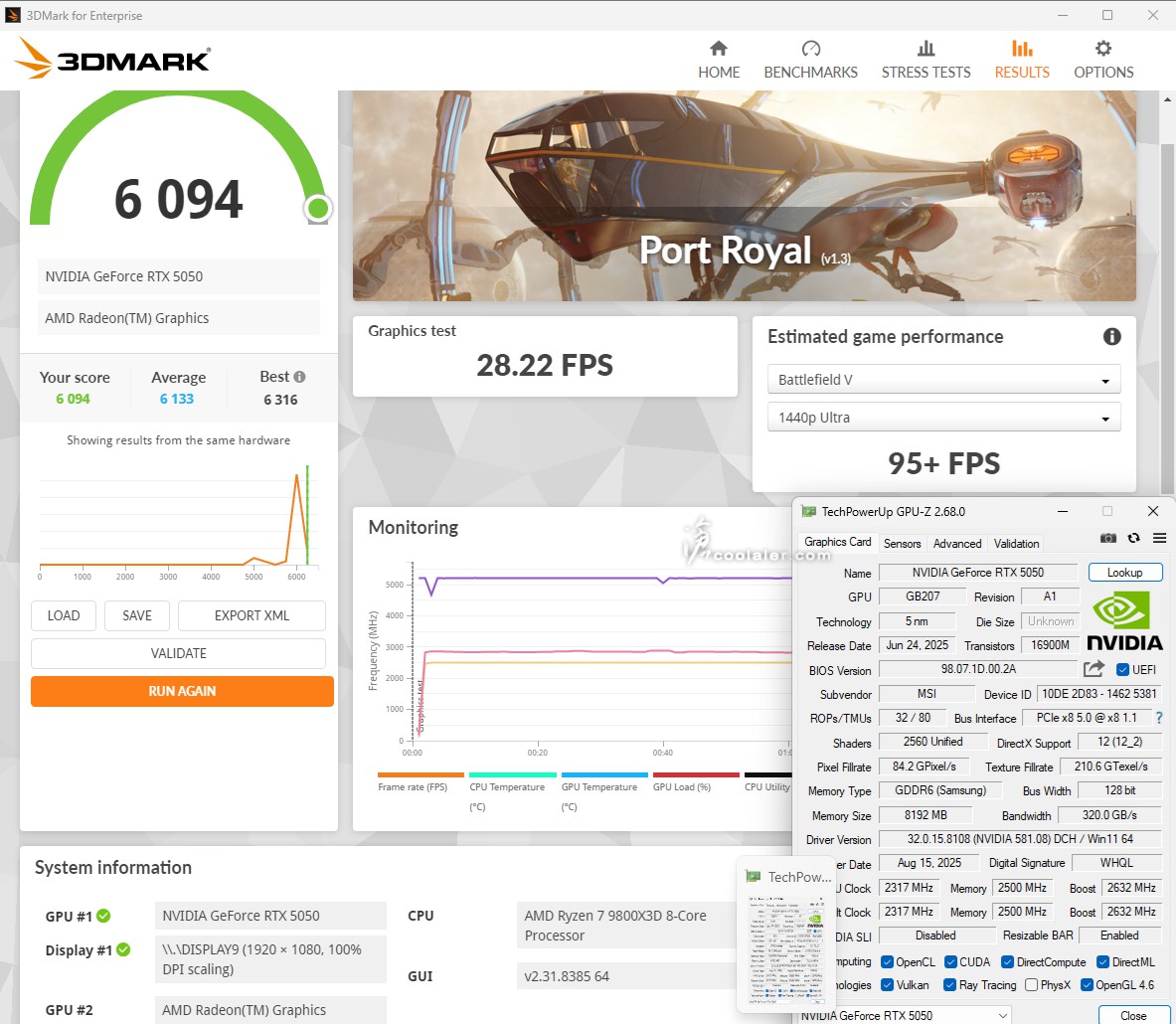The width and height of the screenshot is (1176, 1024).
Task: Click the SAVE result button
Action: (137, 616)
